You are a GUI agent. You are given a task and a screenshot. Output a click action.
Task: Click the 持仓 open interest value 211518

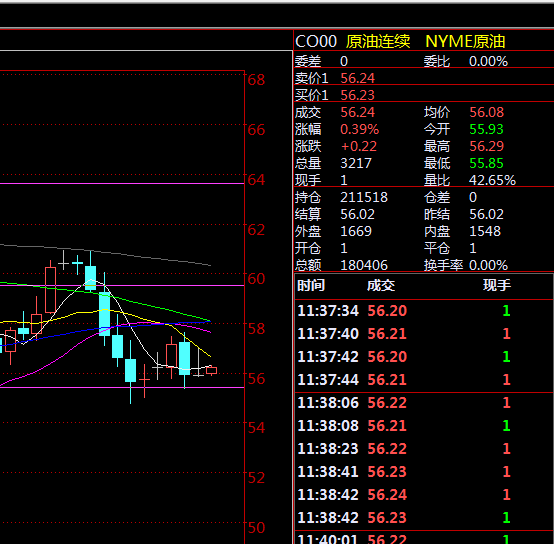click(x=364, y=197)
